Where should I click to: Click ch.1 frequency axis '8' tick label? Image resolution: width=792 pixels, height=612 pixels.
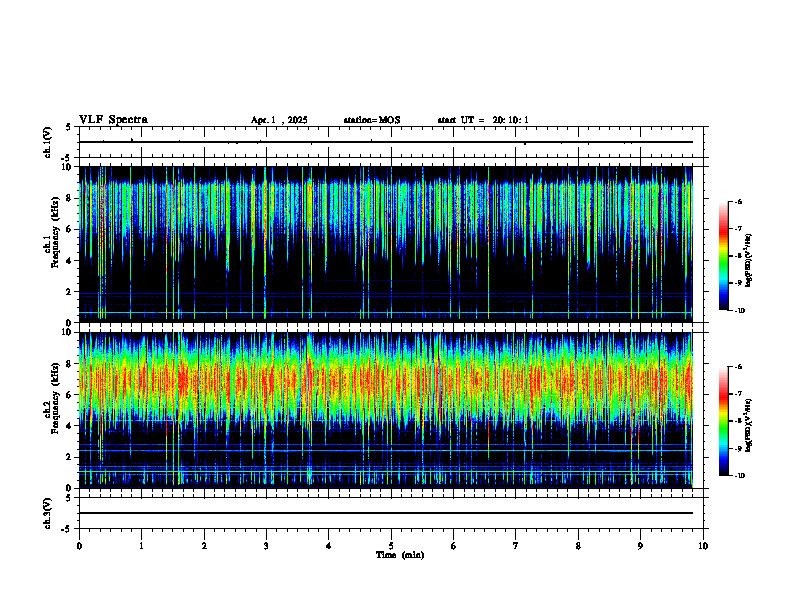point(70,198)
